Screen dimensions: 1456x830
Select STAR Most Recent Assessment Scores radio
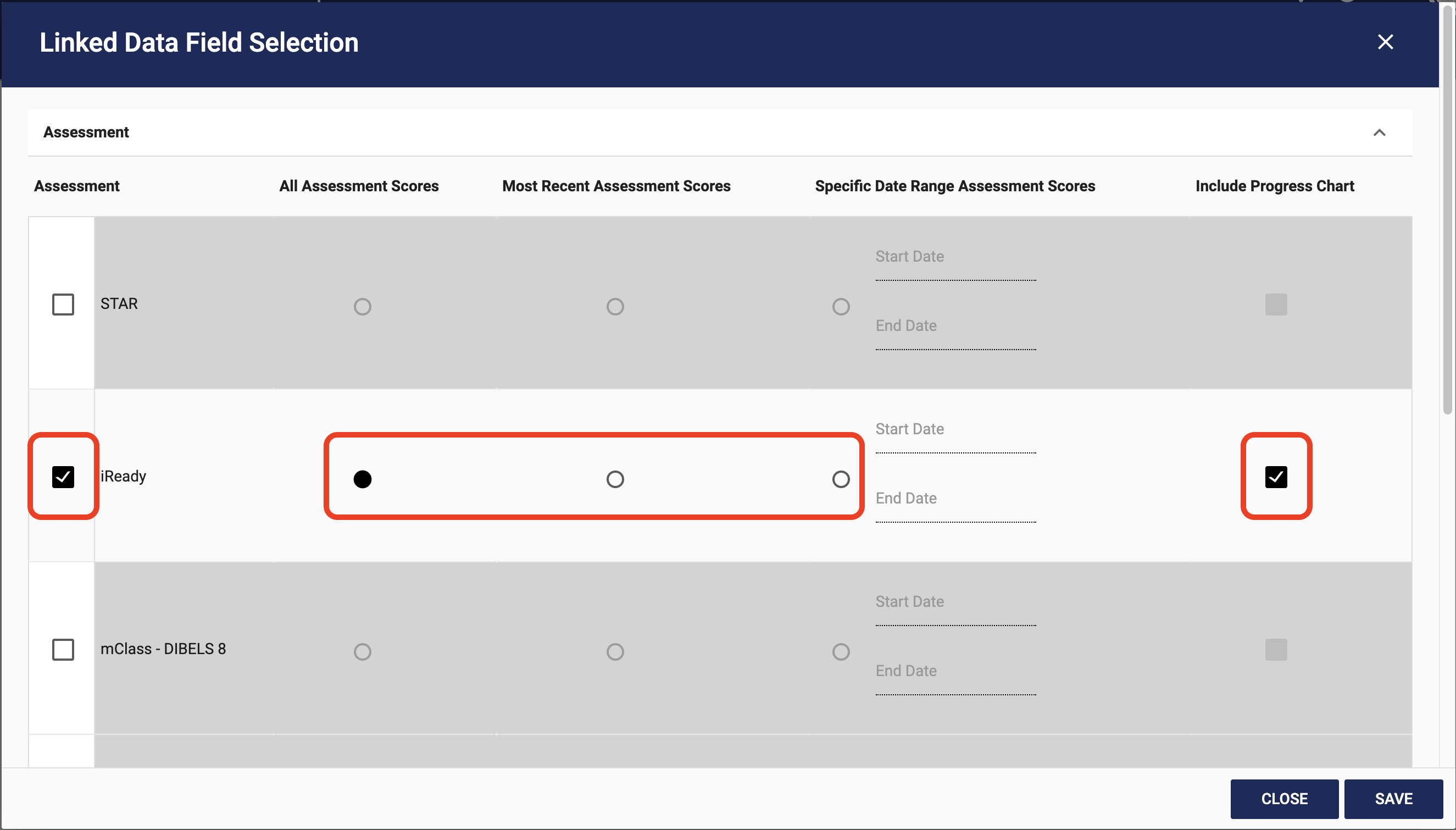615,307
